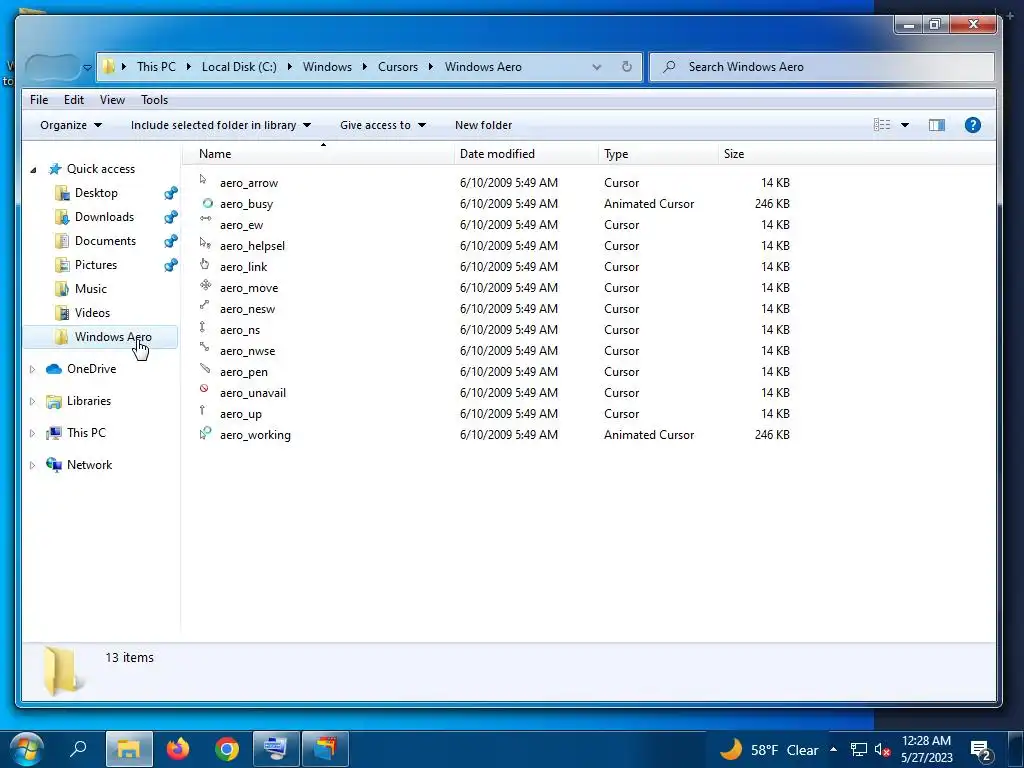
Task: Open the View menu
Action: pos(112,100)
